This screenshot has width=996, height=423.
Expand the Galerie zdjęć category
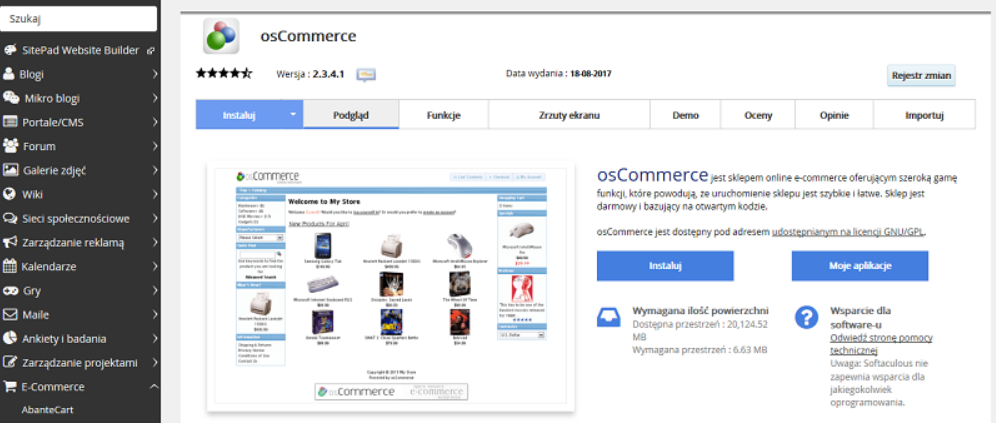pos(154,170)
